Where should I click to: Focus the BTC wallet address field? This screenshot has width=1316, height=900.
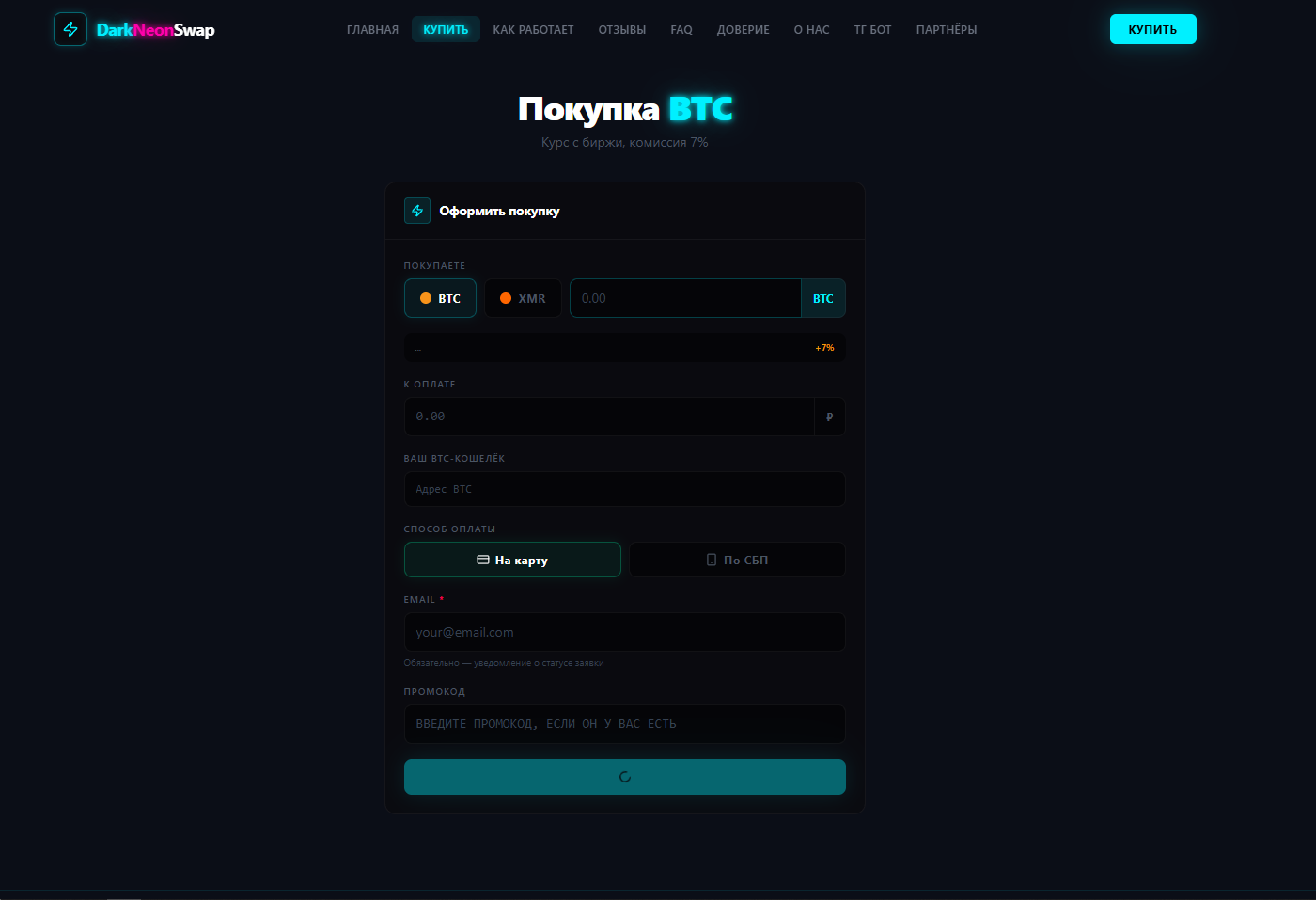point(625,489)
